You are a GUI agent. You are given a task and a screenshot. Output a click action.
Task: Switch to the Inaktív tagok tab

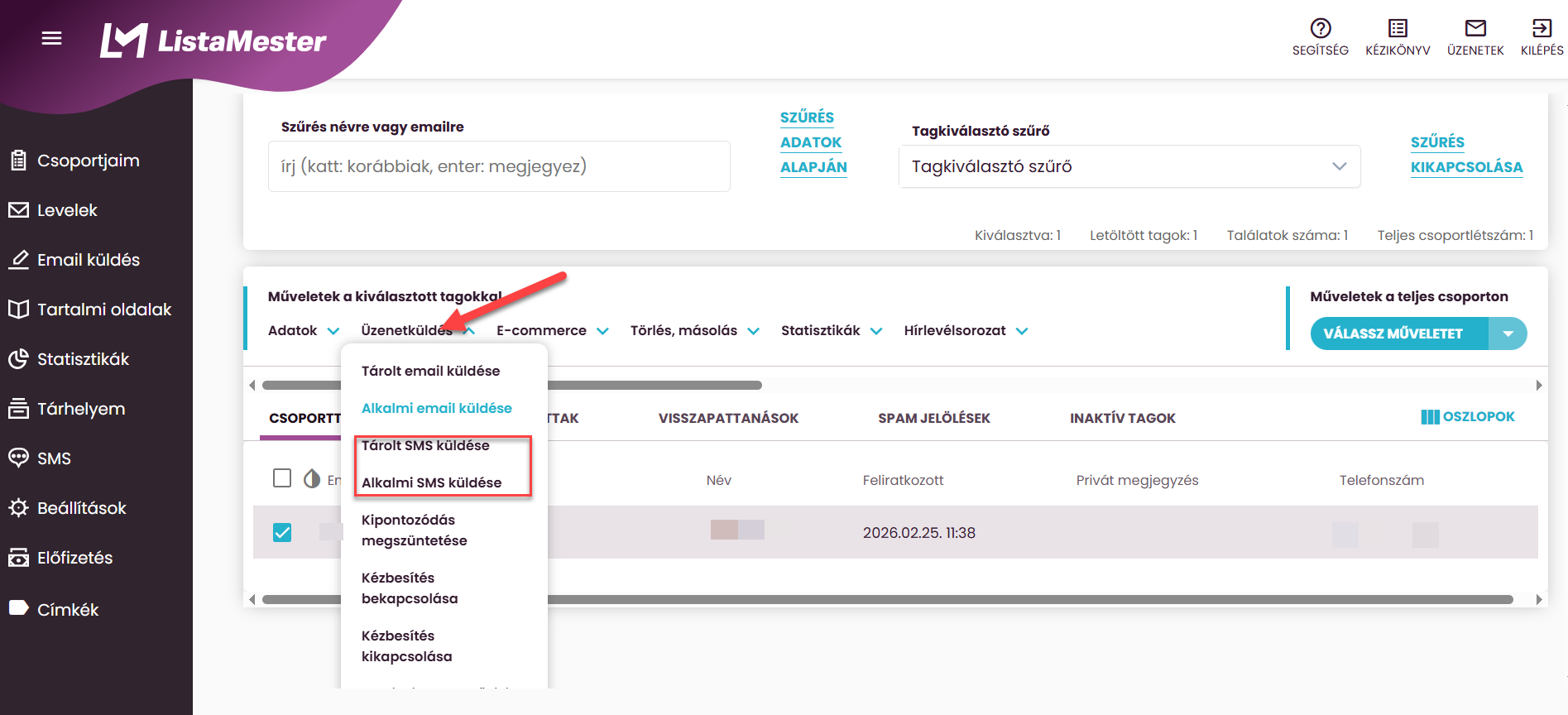tap(1122, 418)
